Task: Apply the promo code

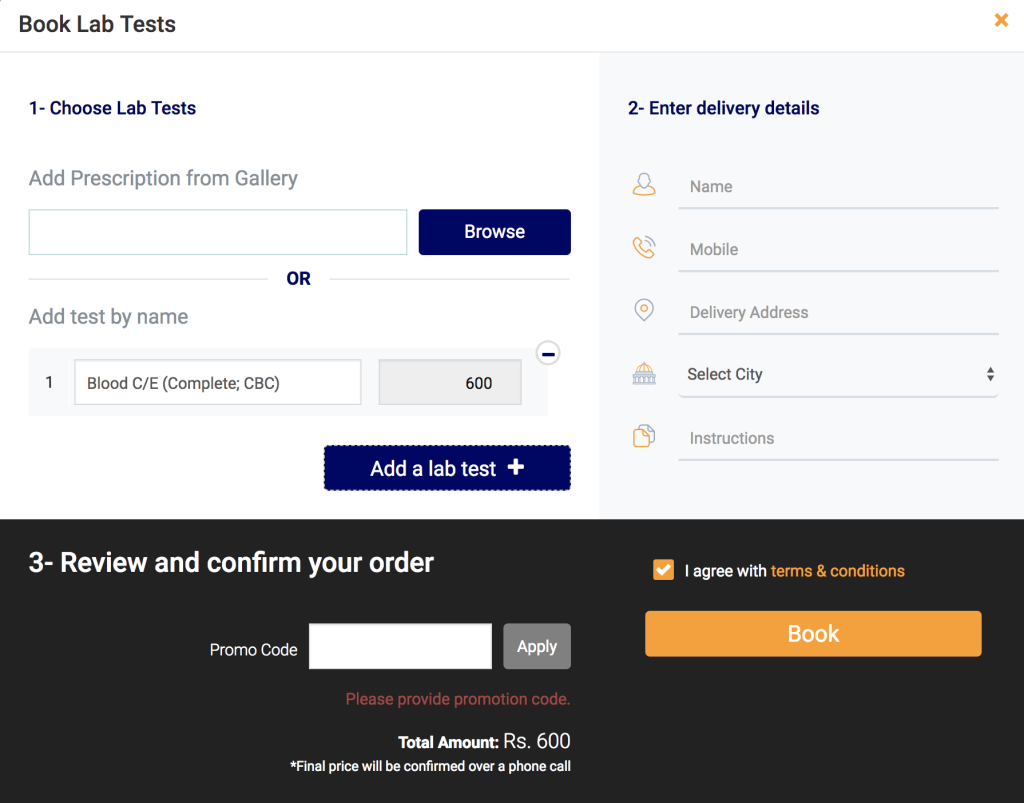Action: click(x=537, y=646)
